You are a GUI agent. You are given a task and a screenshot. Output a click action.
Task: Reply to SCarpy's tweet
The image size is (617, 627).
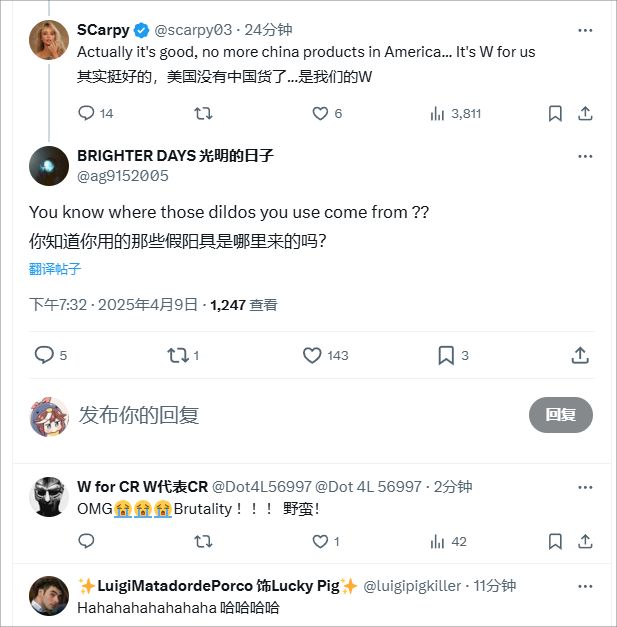86,114
